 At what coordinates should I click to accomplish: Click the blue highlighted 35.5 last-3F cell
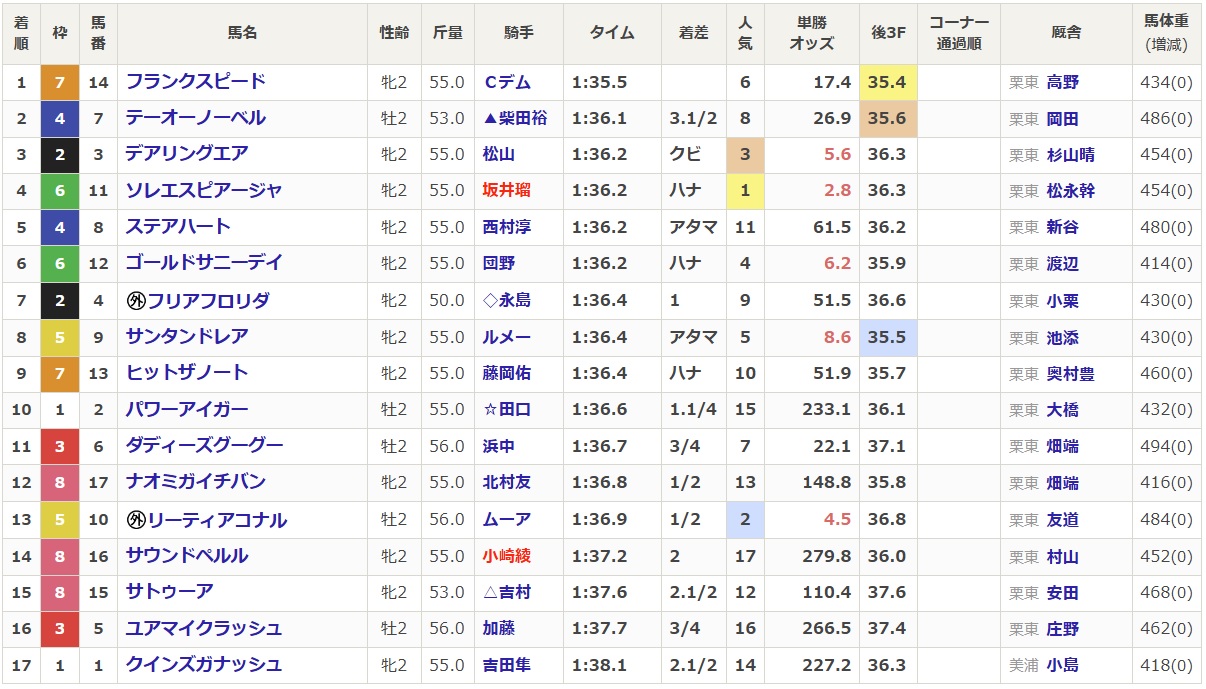coord(887,337)
